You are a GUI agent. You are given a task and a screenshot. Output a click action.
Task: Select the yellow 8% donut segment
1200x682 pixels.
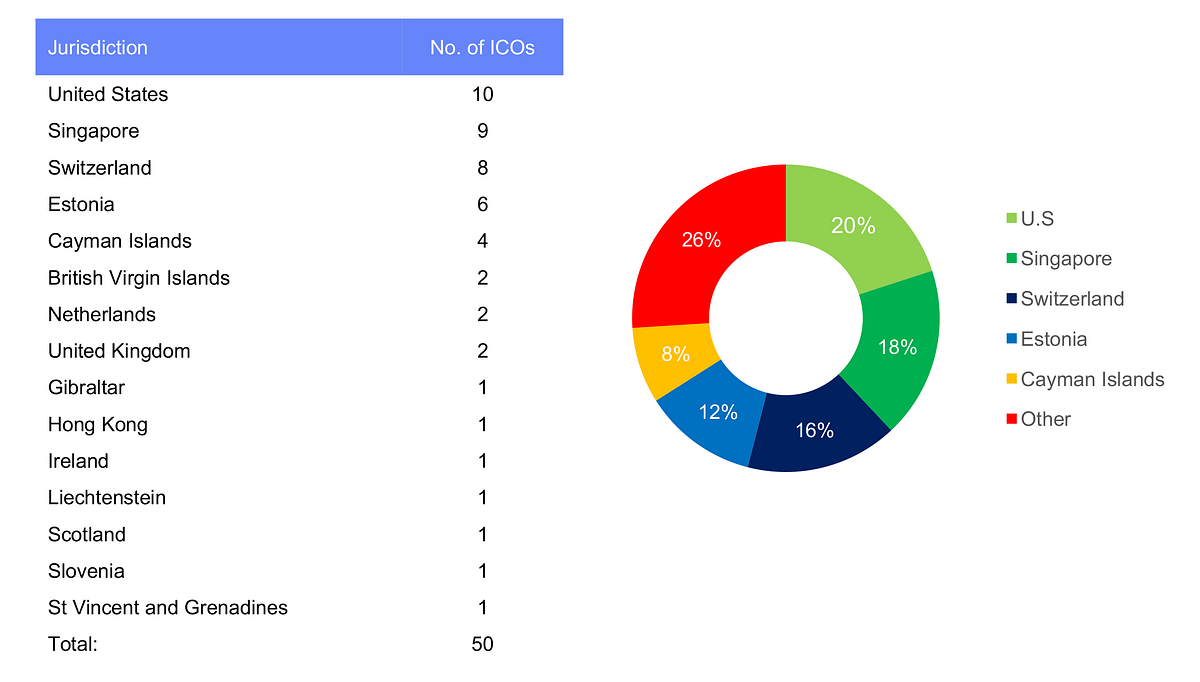[x=671, y=354]
